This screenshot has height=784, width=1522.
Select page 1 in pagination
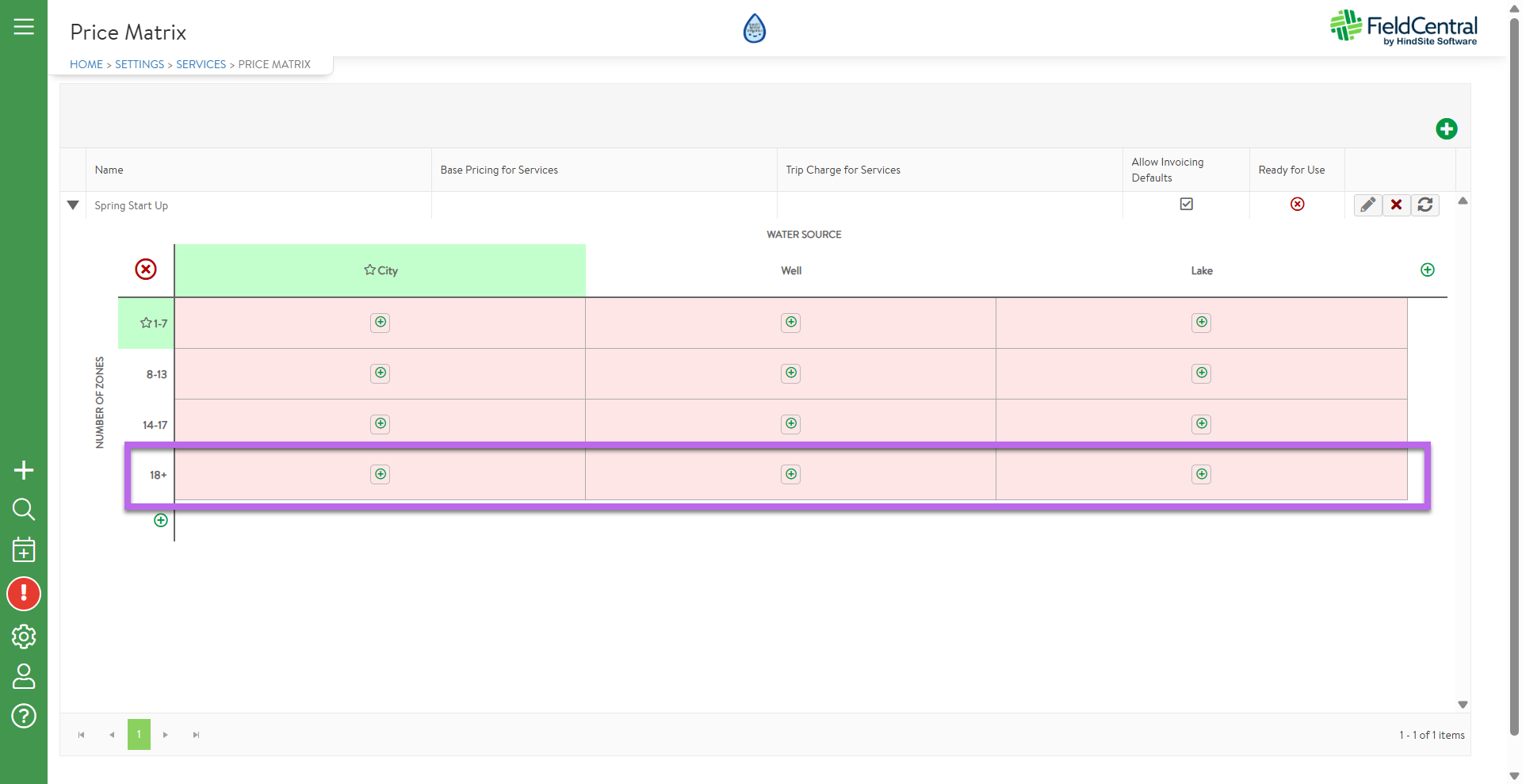pyautogui.click(x=139, y=735)
